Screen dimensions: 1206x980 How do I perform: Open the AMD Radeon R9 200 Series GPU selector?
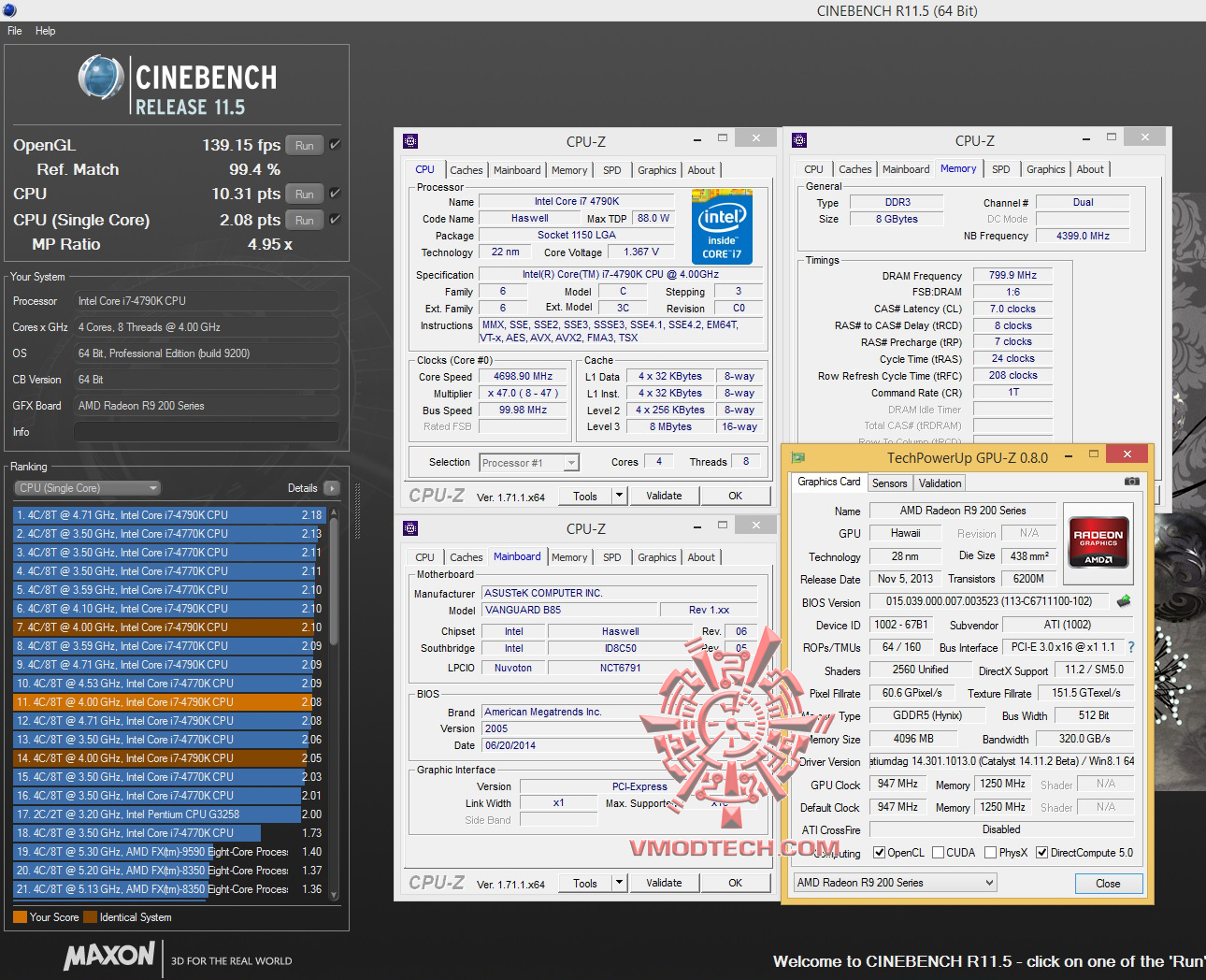tap(895, 883)
